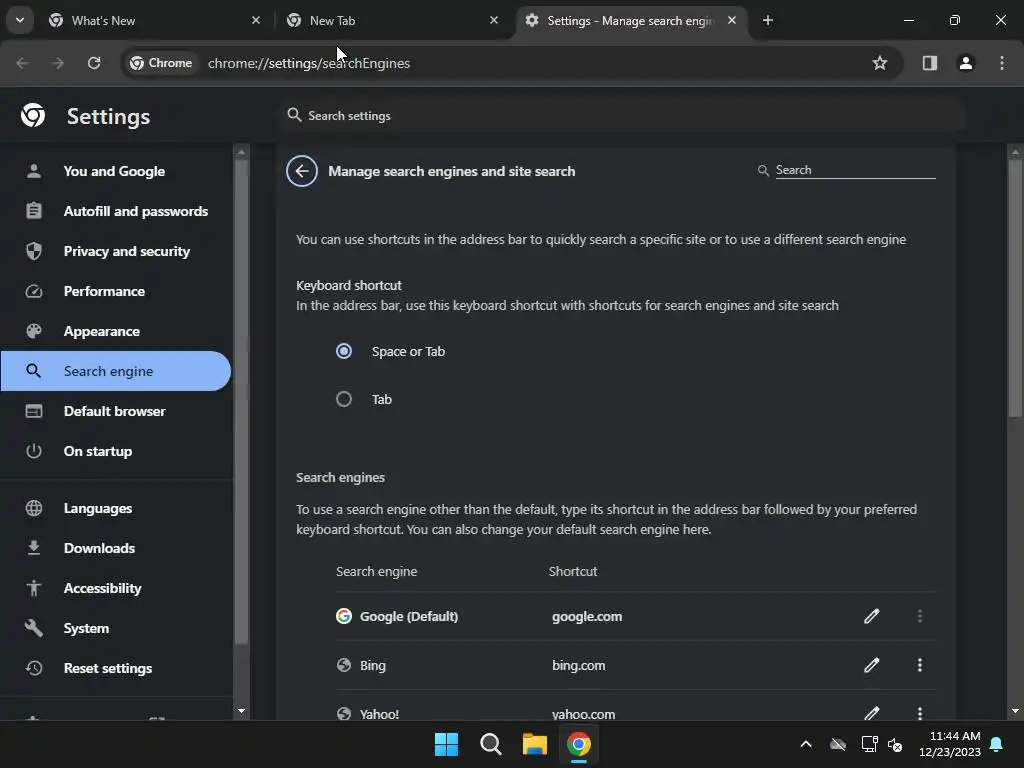Open more actions menu for Bing
This screenshot has height=768, width=1024.
click(x=920, y=665)
